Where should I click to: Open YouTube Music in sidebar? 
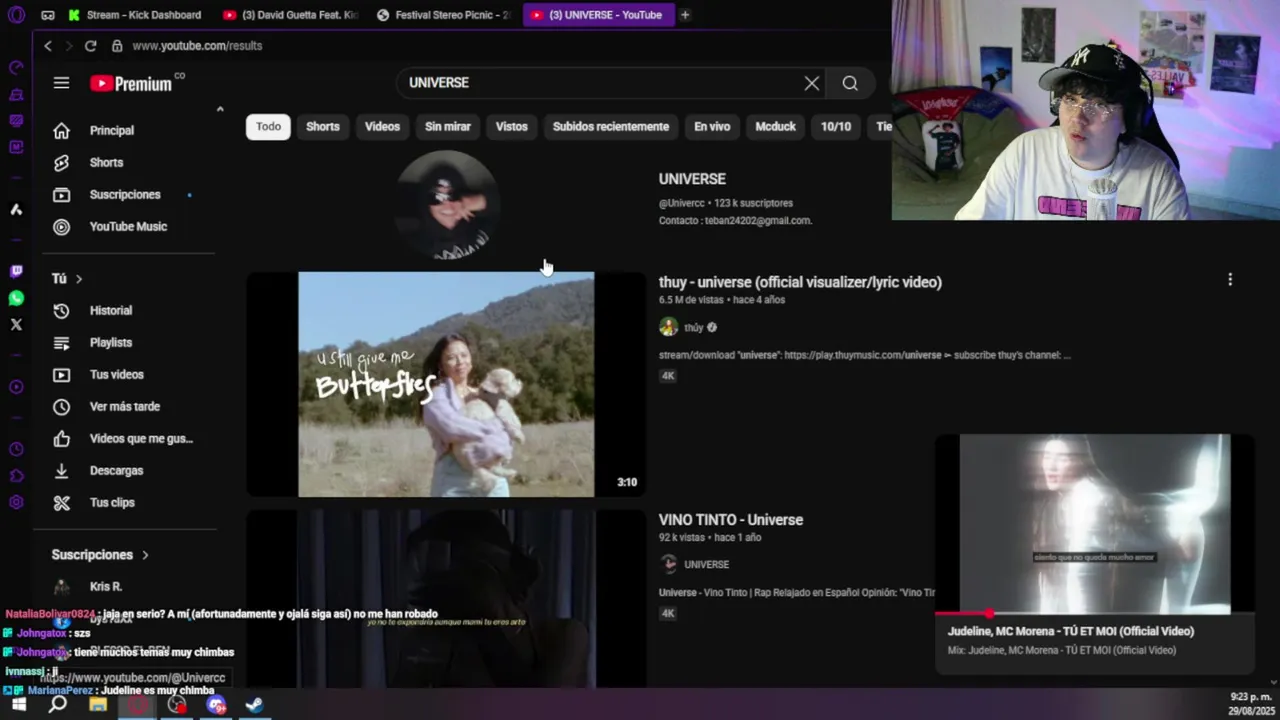click(x=128, y=226)
